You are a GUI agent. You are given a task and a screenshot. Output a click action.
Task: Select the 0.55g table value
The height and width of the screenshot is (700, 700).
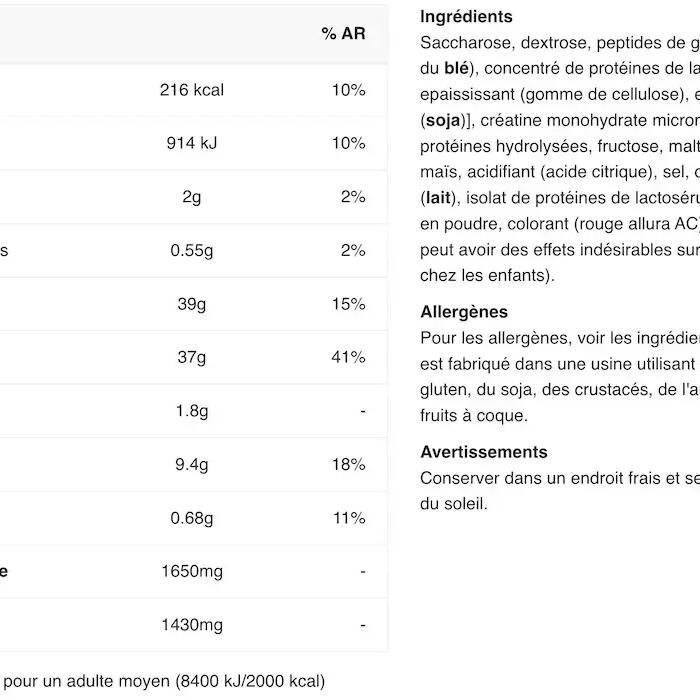coord(191,250)
